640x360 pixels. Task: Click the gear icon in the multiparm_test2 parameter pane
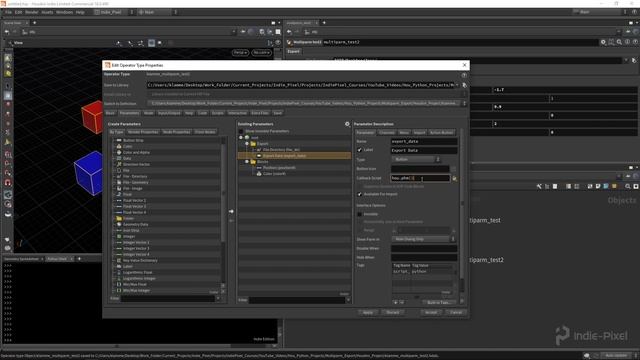point(603,42)
